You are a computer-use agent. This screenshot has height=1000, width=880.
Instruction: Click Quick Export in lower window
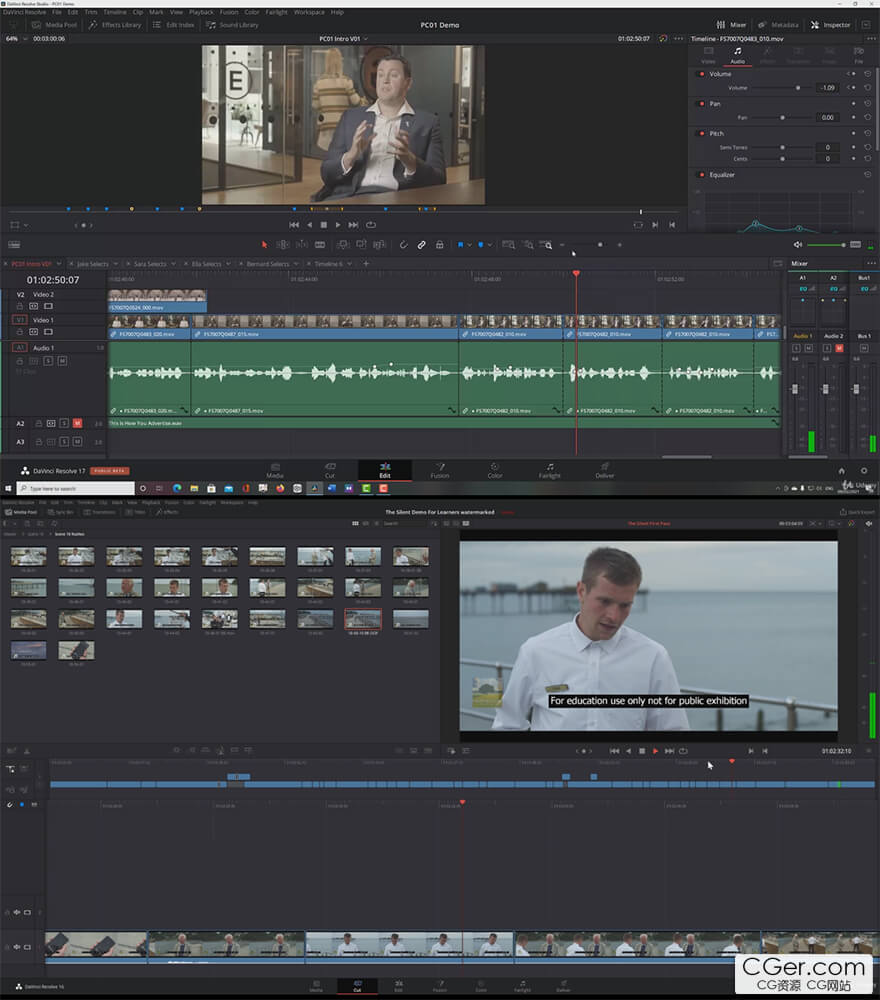click(857, 511)
